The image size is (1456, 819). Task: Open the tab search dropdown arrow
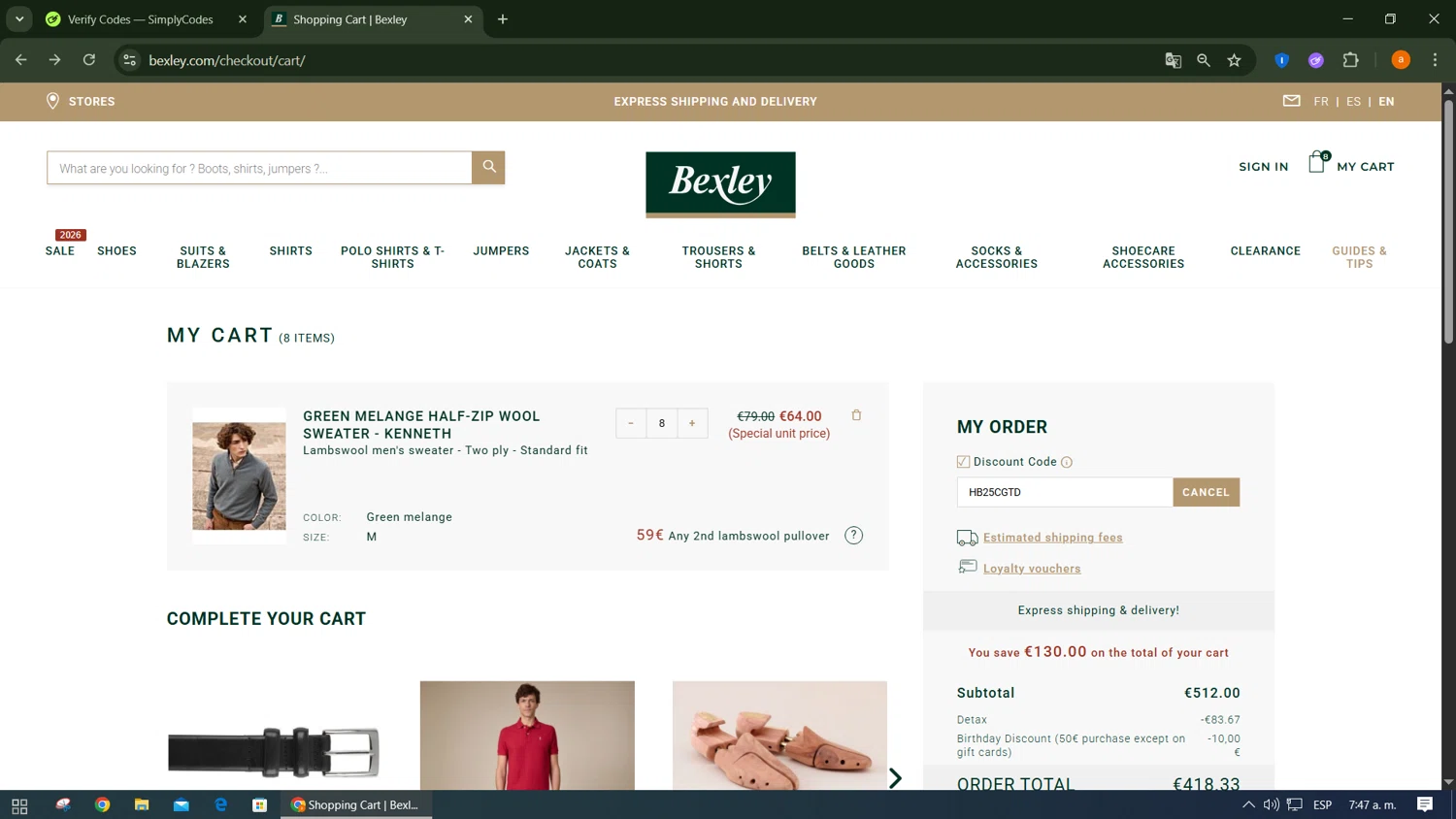point(19,19)
